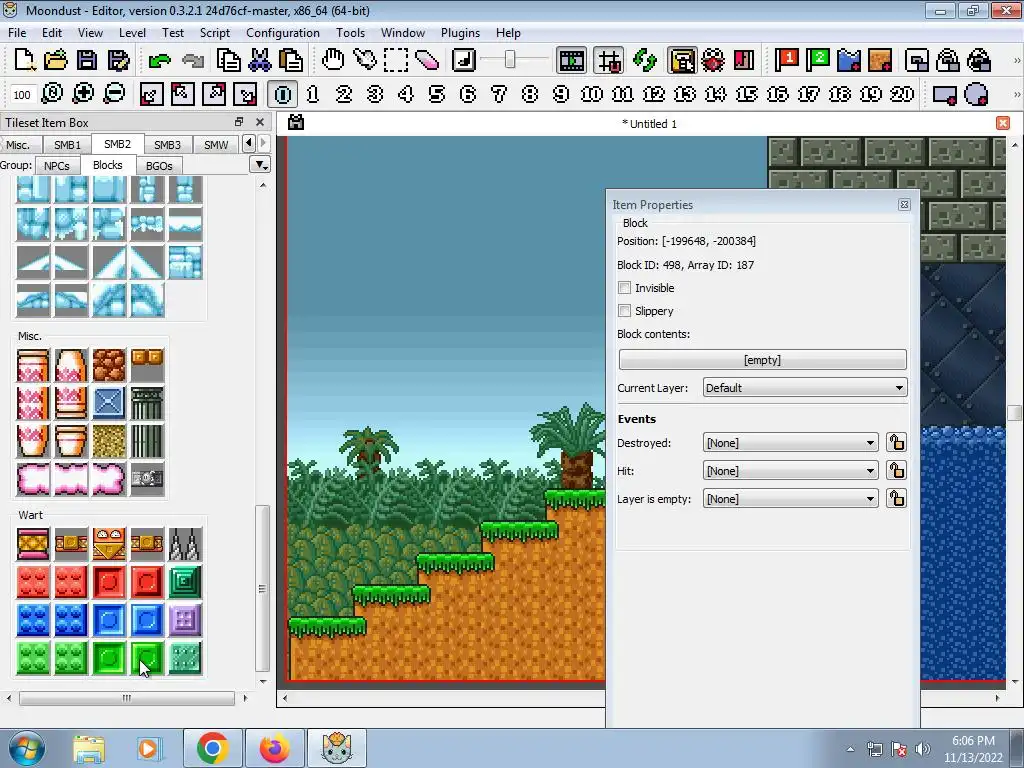Switch to section 12

654,94
